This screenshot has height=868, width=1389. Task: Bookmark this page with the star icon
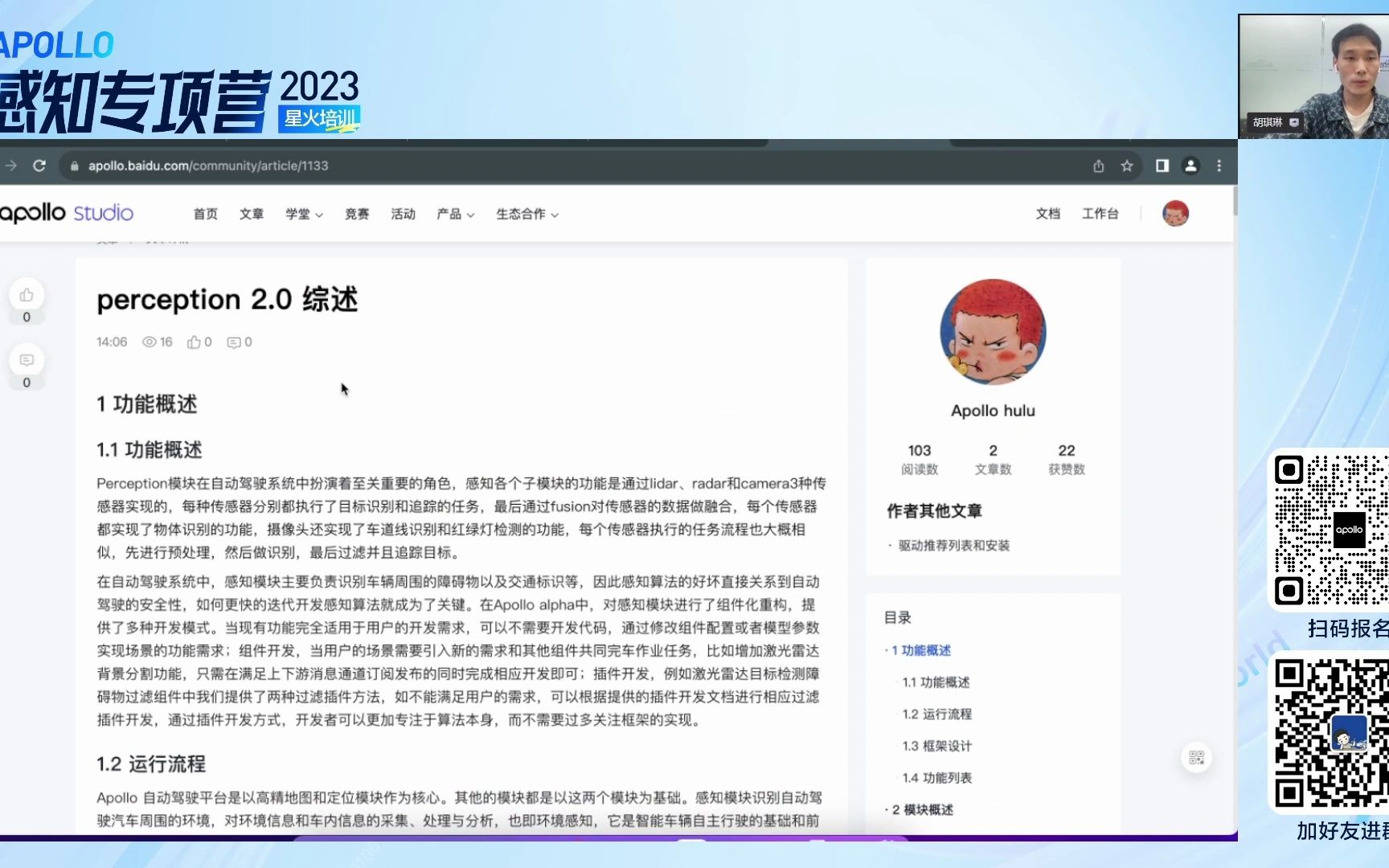[x=1127, y=166]
